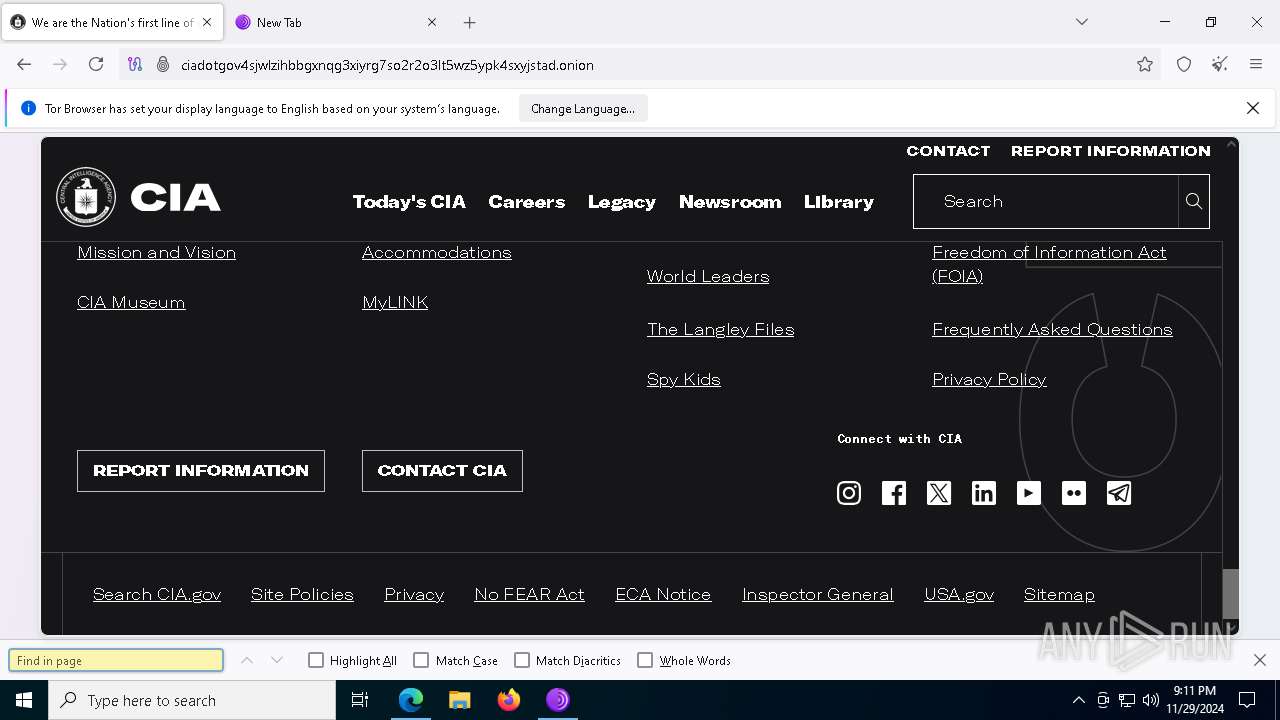Click the page vertical scrollbar thumb
Screen dimensions: 1280x720
click(1230, 594)
